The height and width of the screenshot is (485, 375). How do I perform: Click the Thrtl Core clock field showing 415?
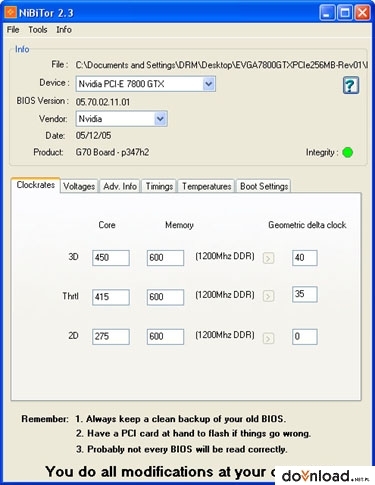point(111,297)
